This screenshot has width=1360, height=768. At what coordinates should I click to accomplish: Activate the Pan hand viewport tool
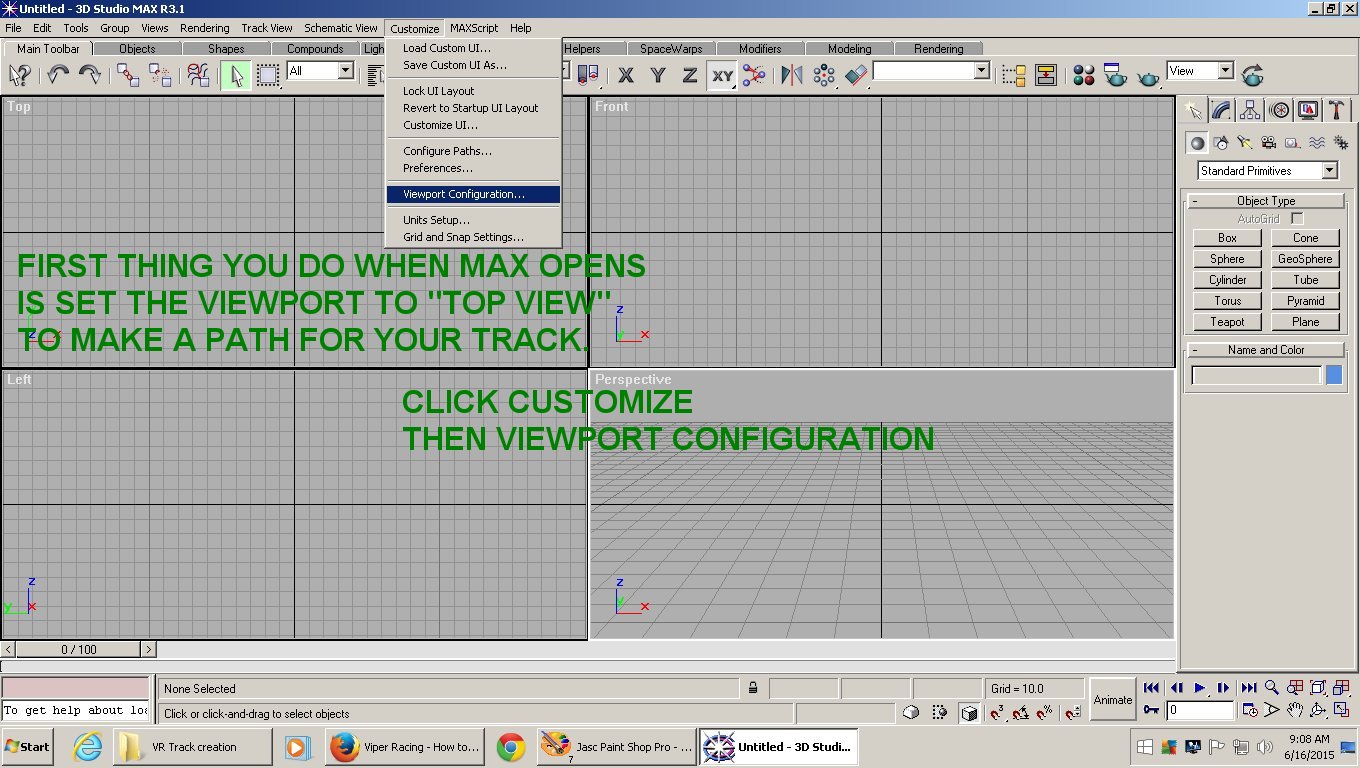pos(1295,710)
